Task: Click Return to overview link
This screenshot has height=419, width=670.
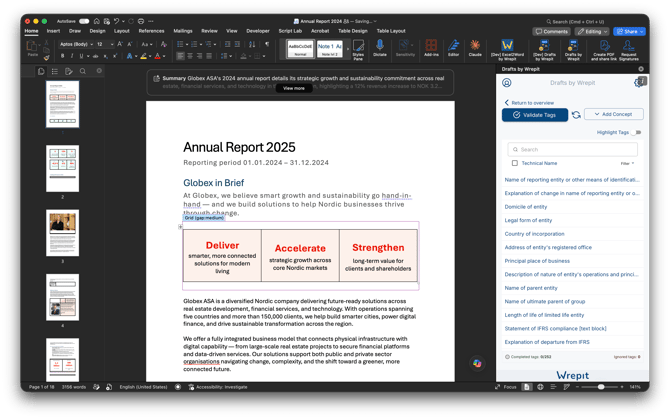Action: pos(529,103)
